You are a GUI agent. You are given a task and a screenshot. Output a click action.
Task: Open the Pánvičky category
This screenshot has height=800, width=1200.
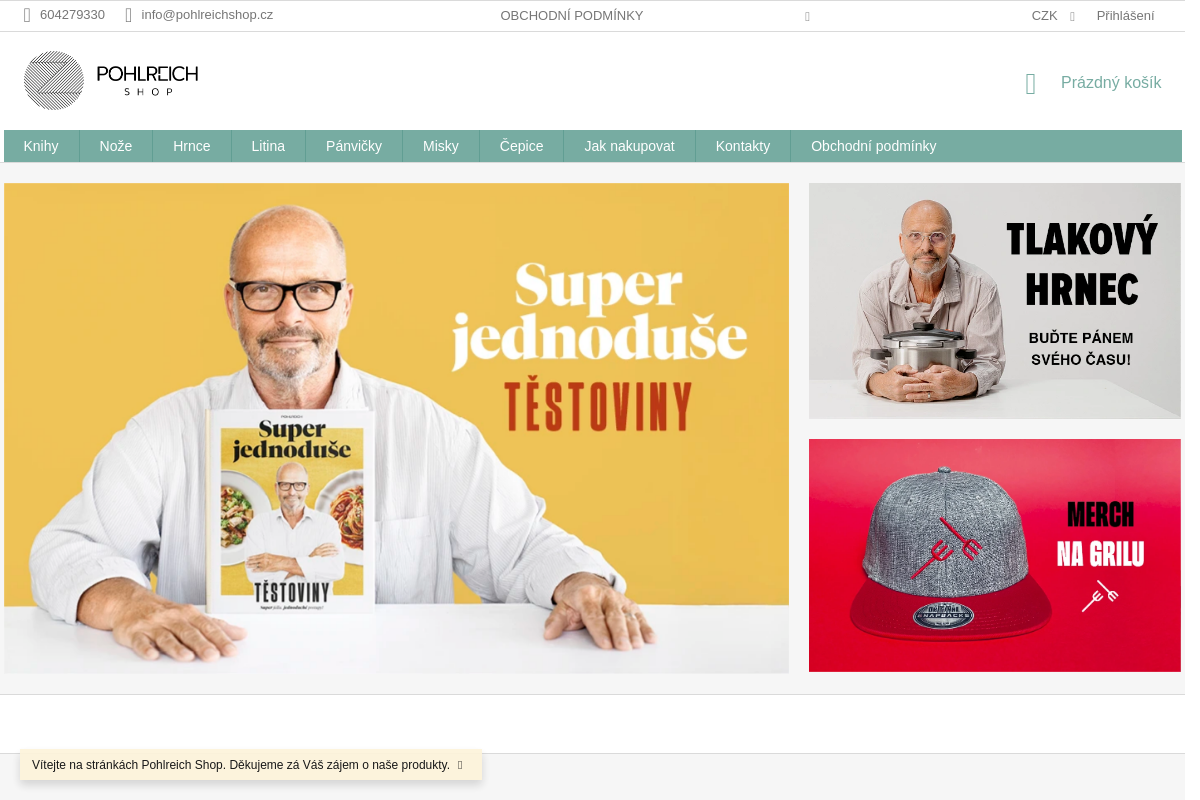(354, 146)
